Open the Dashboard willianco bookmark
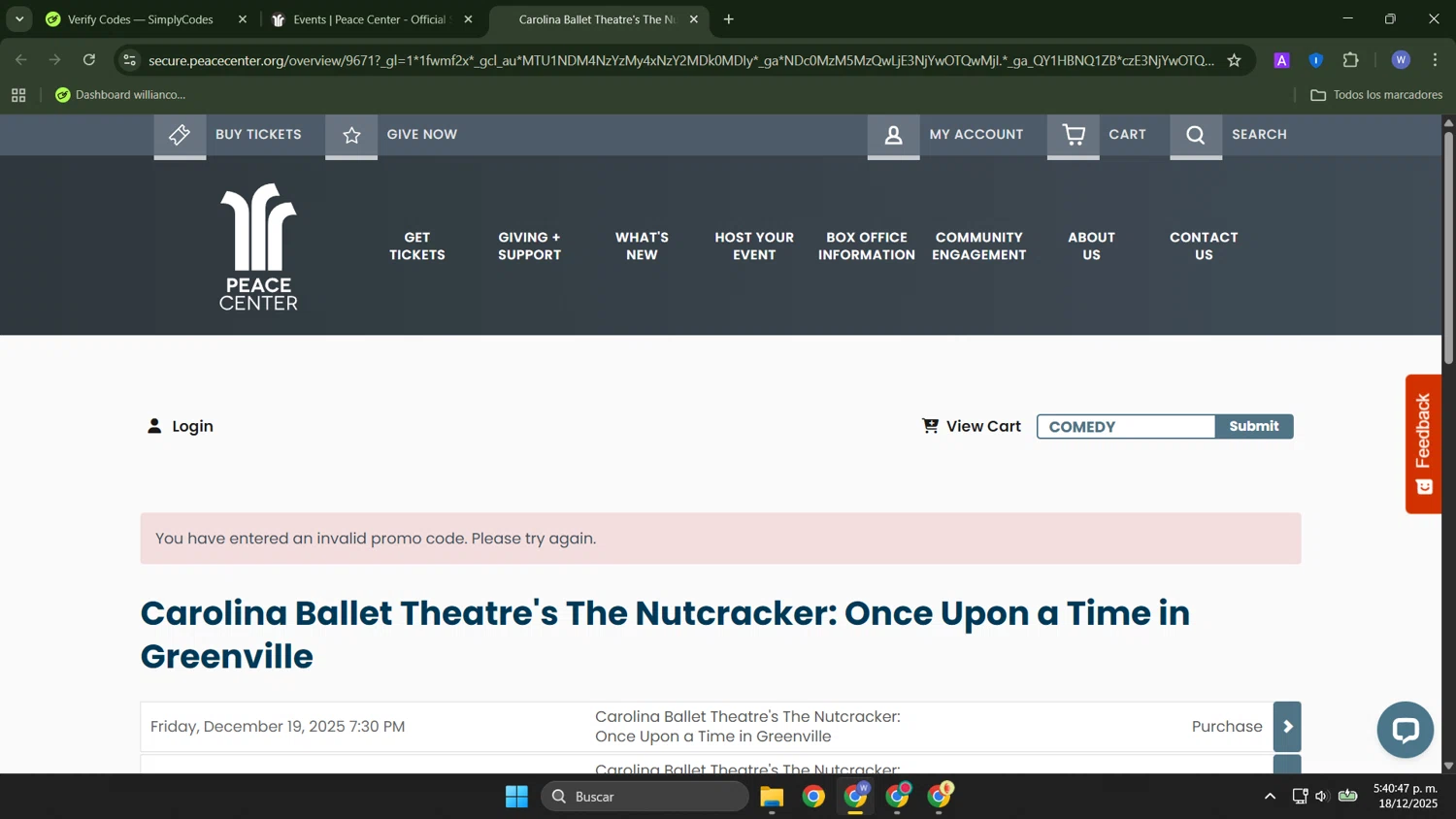 [x=120, y=95]
